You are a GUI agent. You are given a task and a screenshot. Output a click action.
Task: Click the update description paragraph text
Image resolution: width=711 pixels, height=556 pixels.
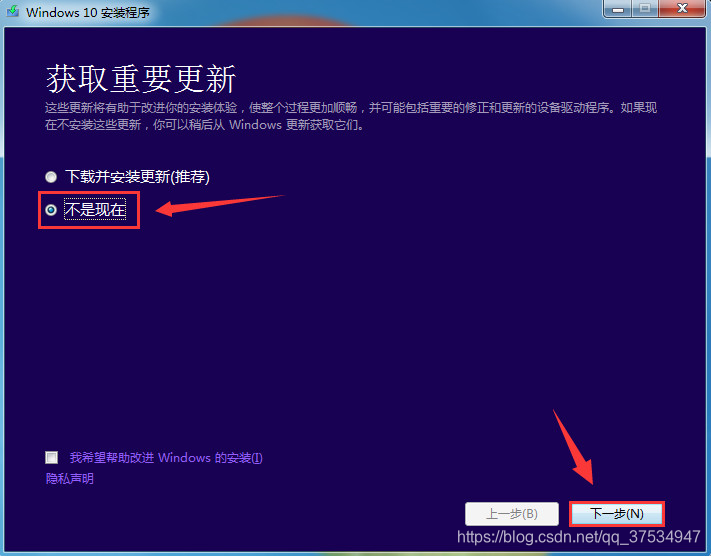[351, 116]
